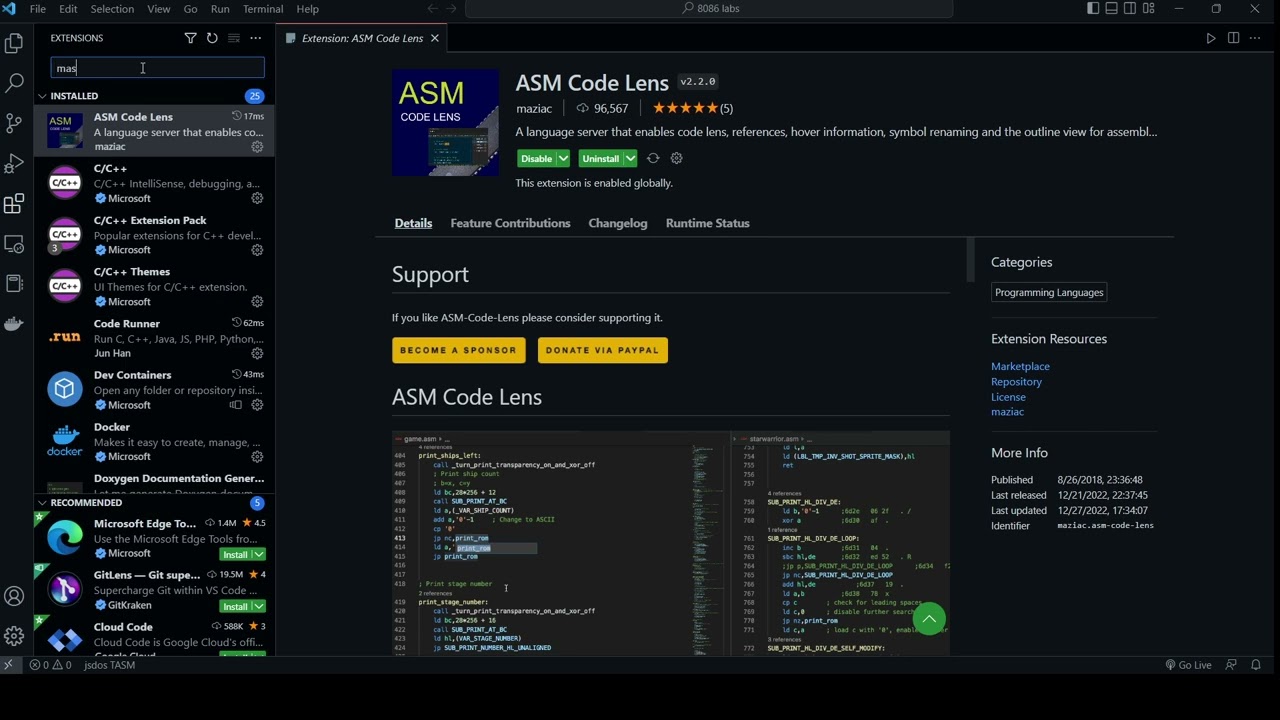Open the Docker view in activity bar

pos(14,324)
